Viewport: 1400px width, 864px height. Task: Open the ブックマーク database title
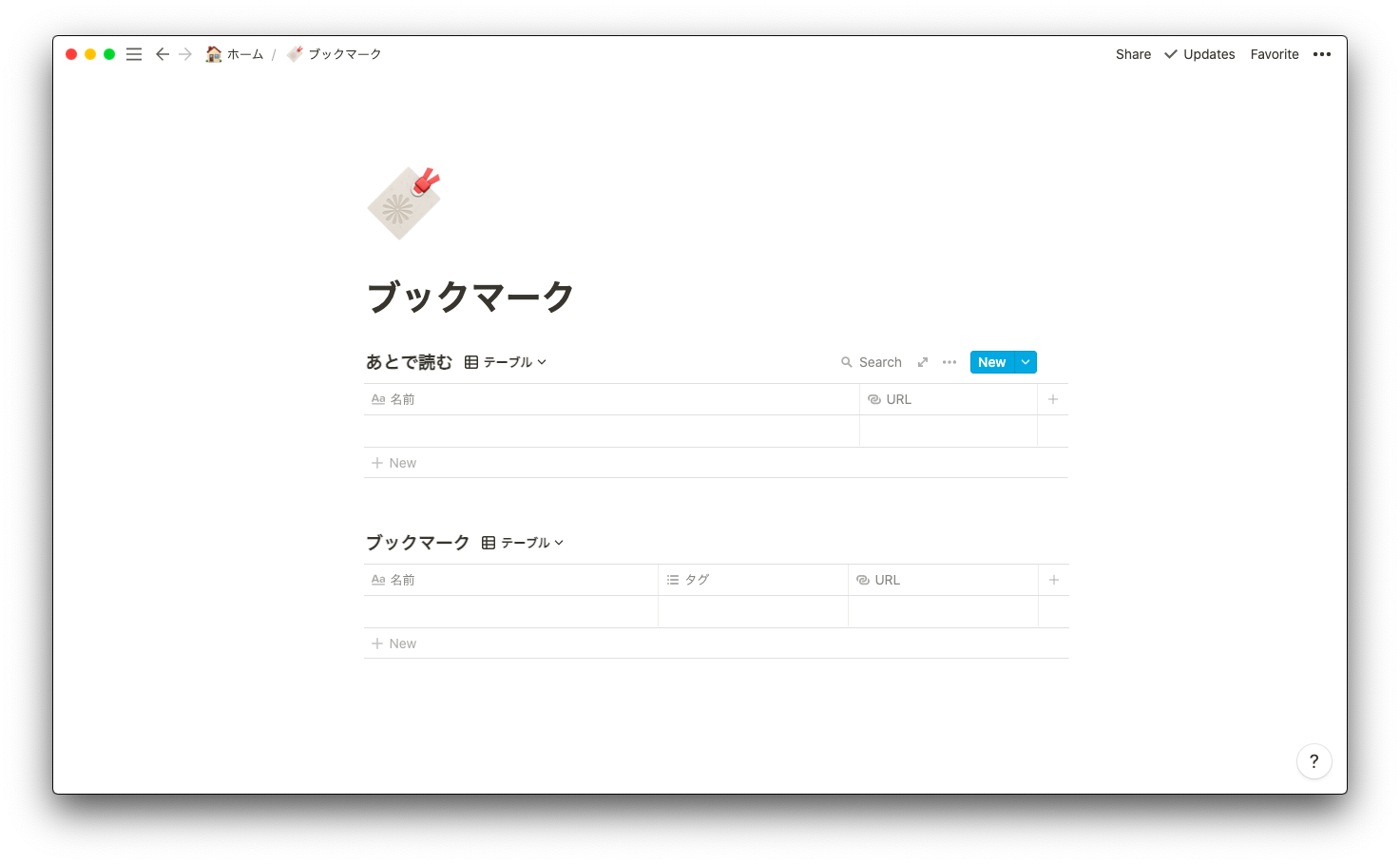[417, 543]
